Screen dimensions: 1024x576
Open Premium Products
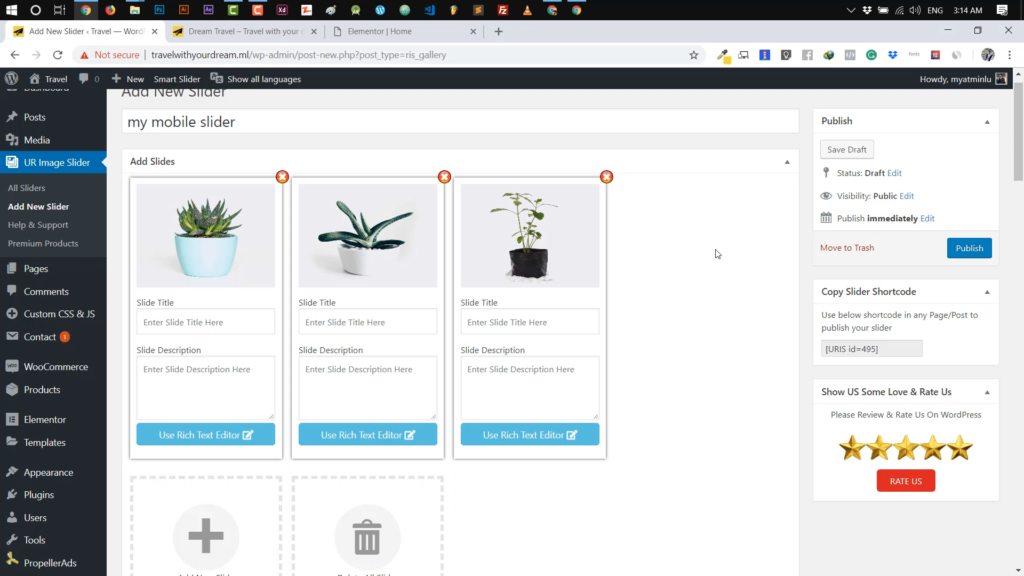(x=42, y=243)
